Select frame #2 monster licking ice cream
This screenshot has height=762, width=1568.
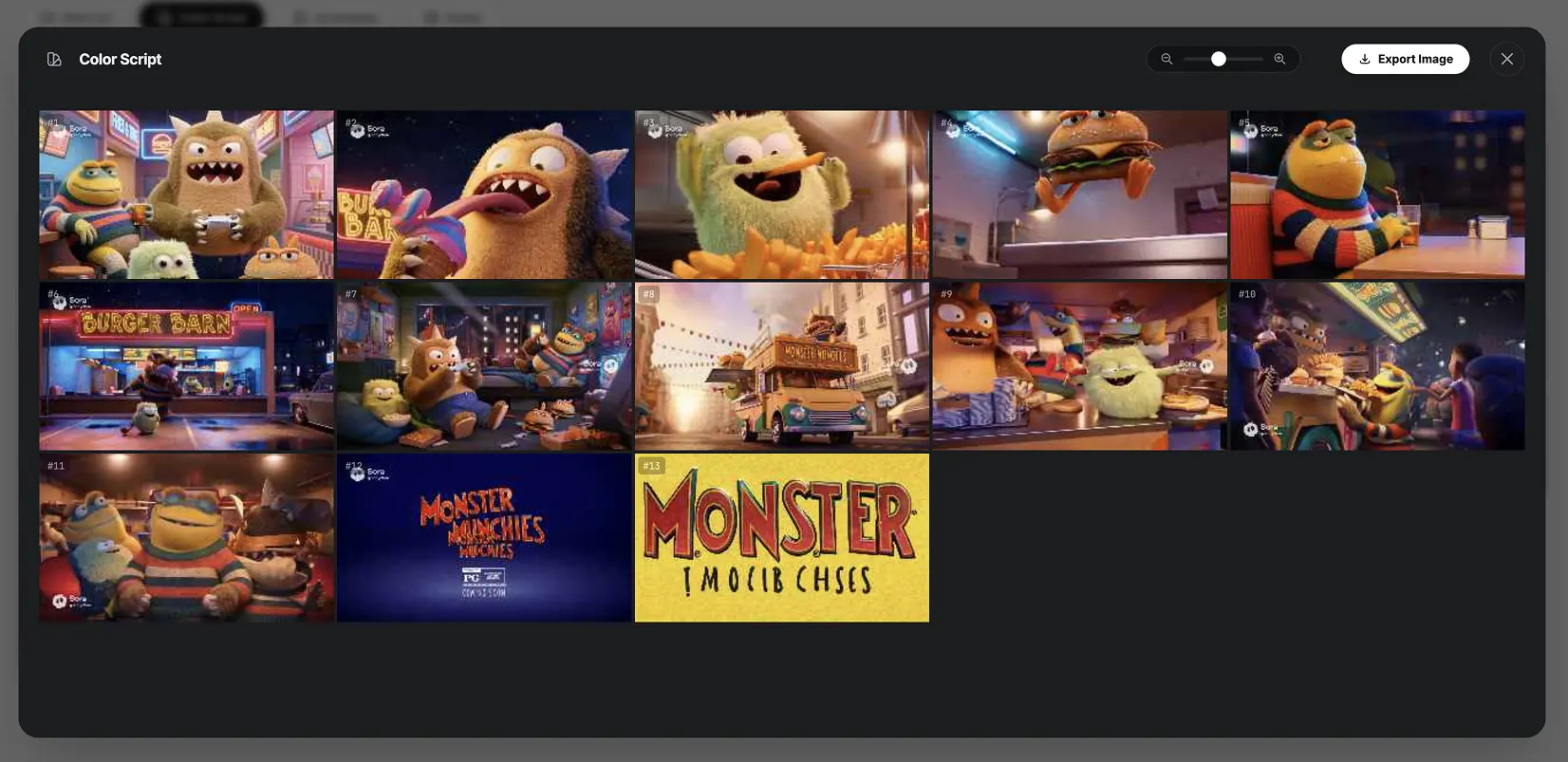[x=484, y=195]
